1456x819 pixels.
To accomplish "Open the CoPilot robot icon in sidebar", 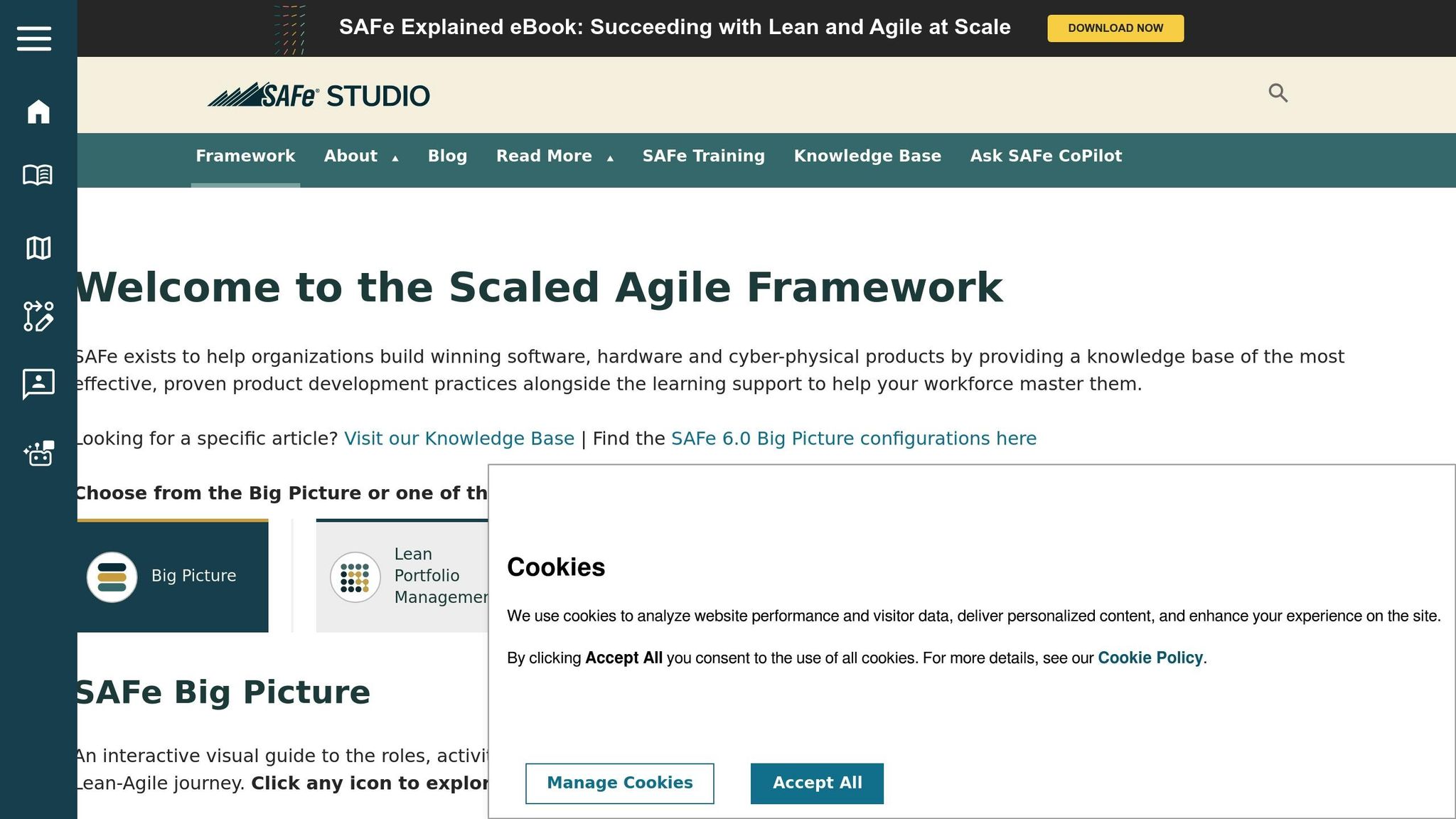I will 38,453.
